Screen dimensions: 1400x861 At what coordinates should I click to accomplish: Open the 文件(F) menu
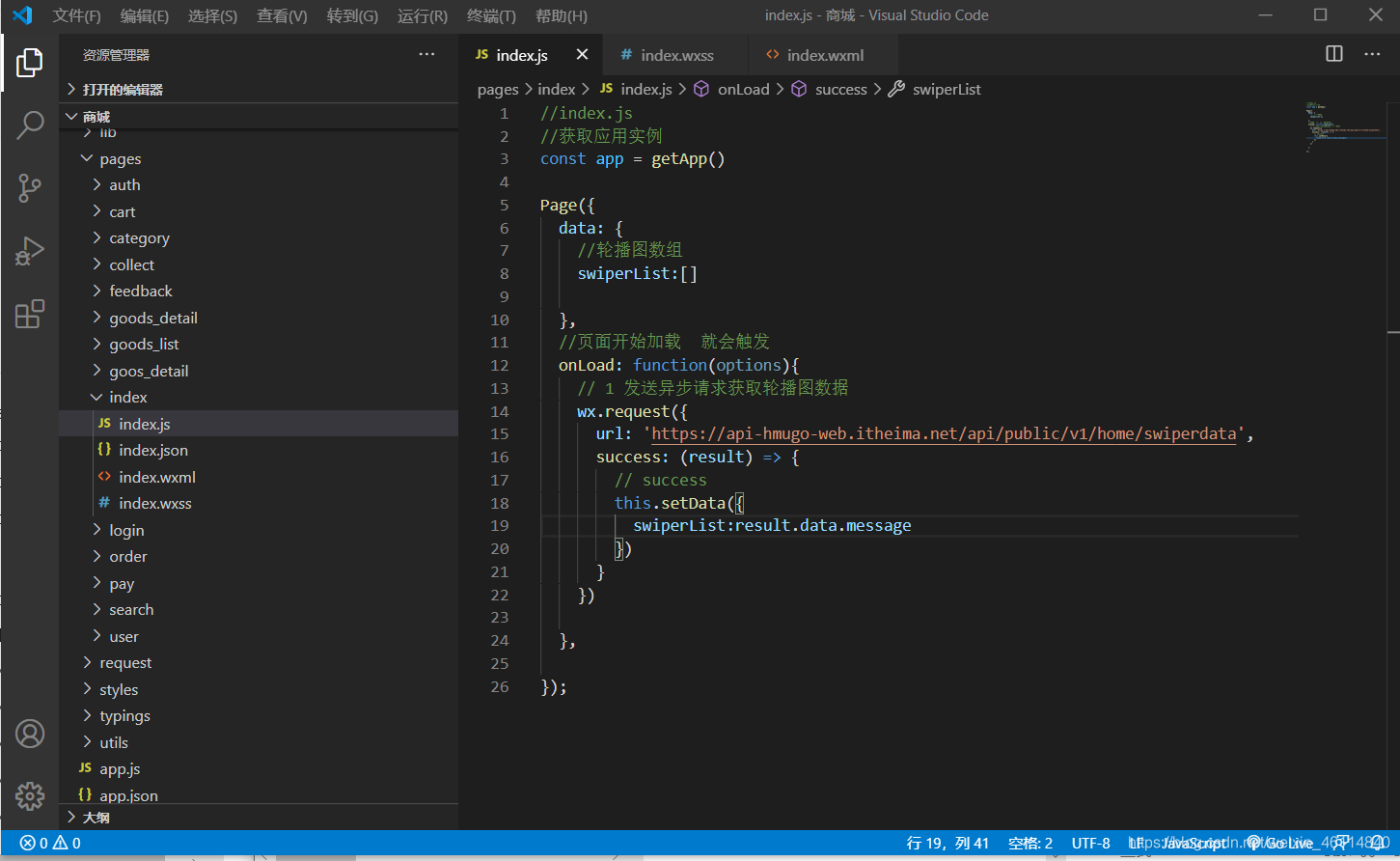coord(76,15)
